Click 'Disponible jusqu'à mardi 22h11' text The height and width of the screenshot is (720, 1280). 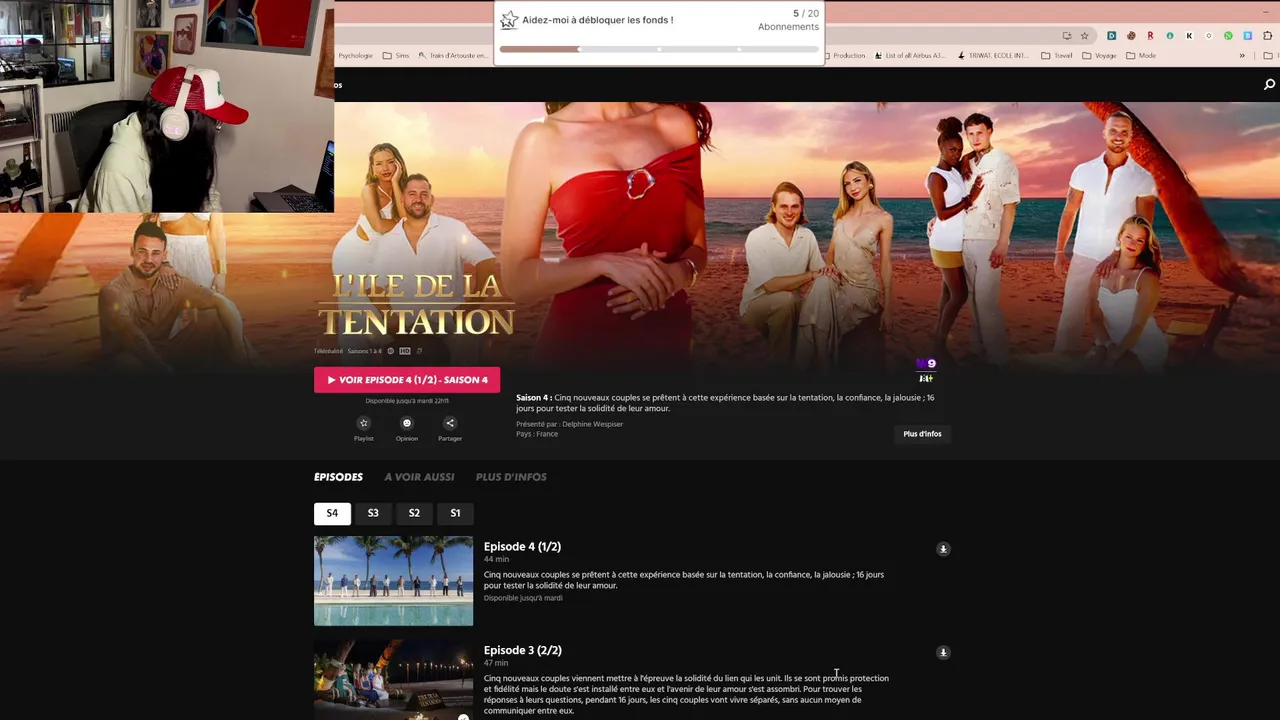coord(407,401)
